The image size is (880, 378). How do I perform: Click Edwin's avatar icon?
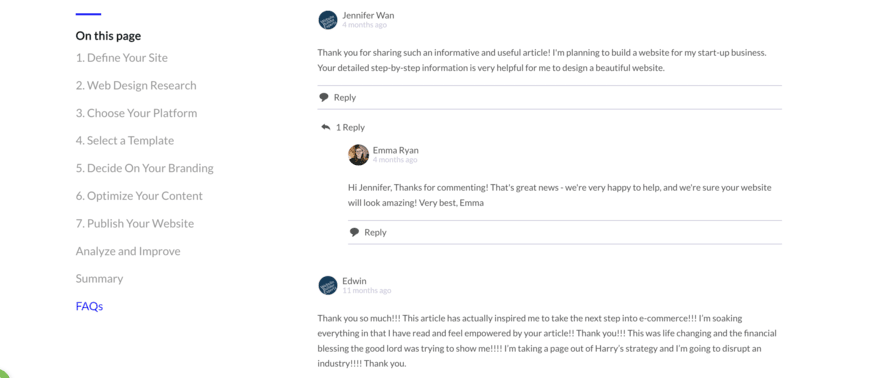pyautogui.click(x=328, y=285)
